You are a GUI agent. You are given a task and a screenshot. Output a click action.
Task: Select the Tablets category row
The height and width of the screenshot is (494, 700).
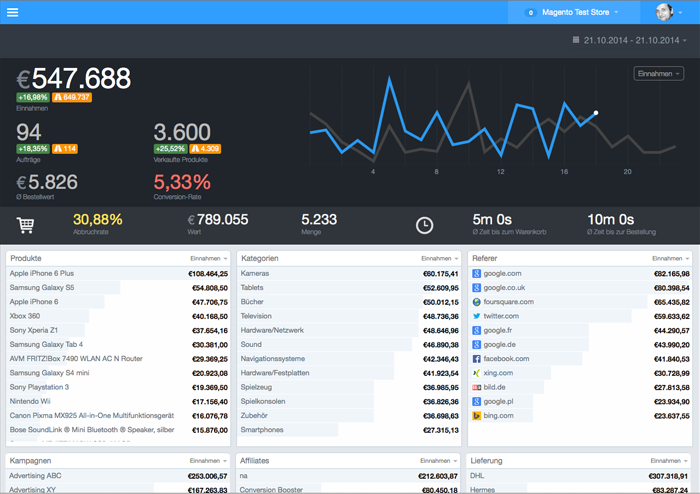349,288
